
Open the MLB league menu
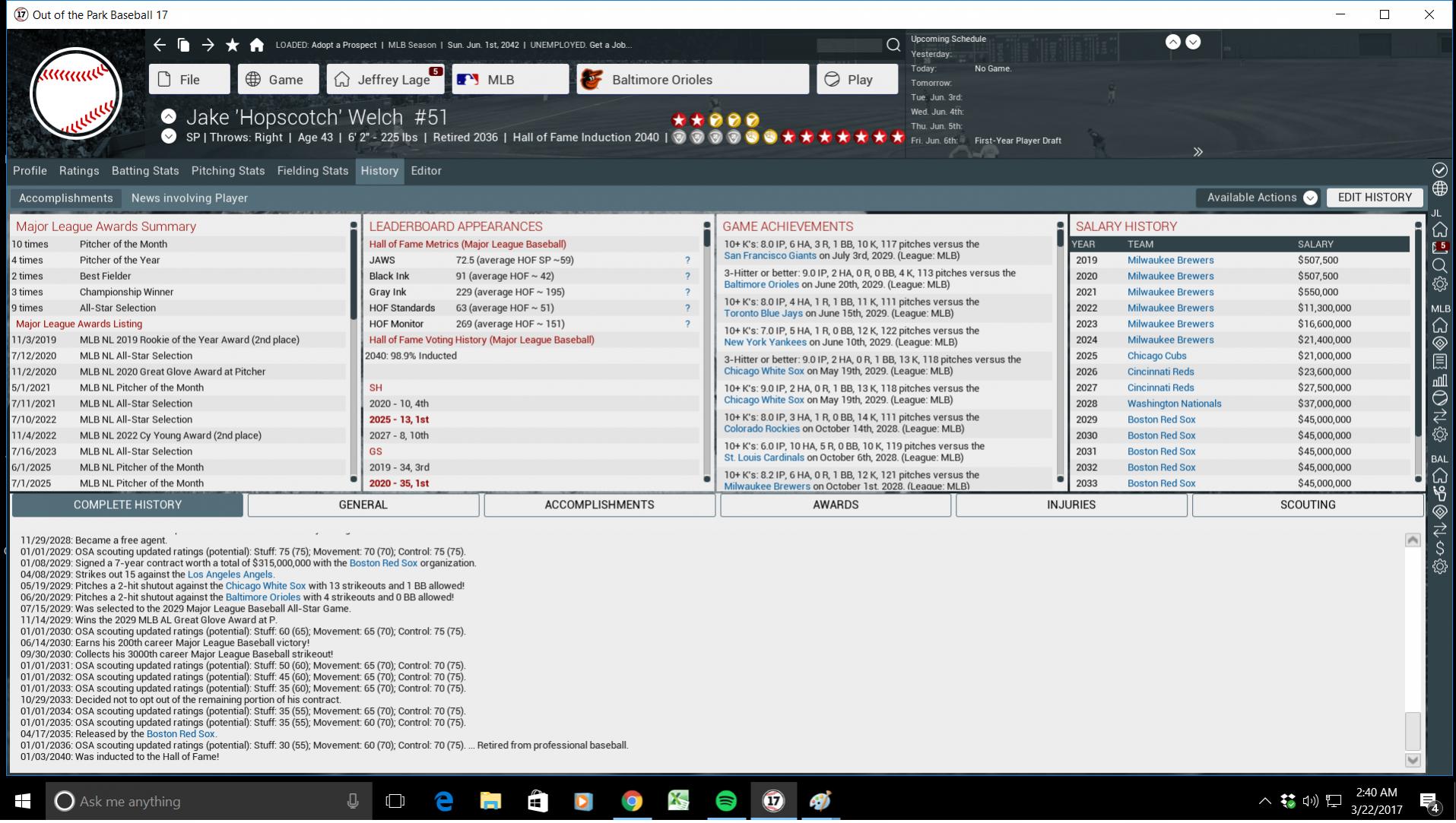click(510, 79)
